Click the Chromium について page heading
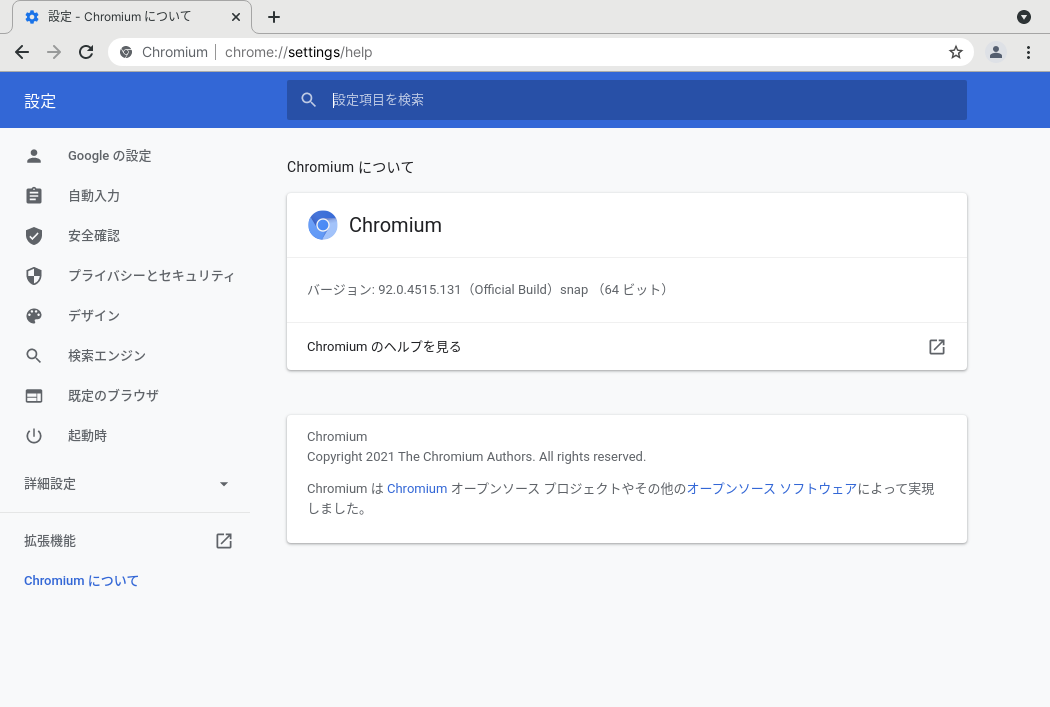1050x707 pixels. (350, 167)
